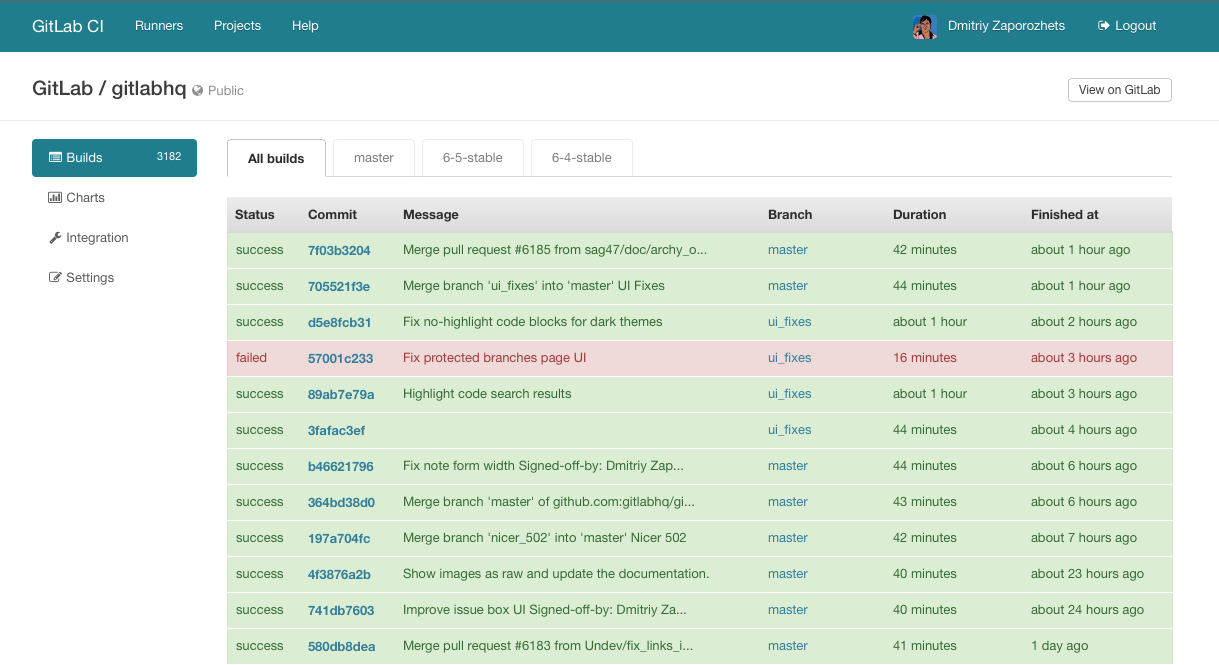
Task: Open the Runners menu
Action: pos(159,26)
